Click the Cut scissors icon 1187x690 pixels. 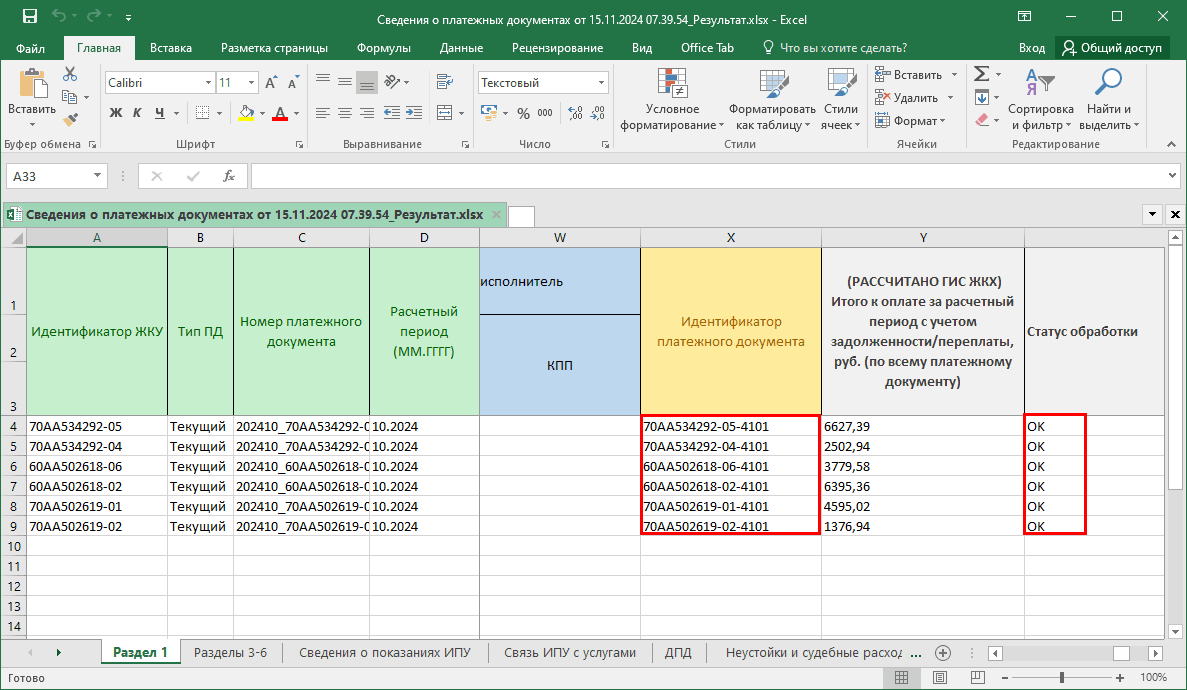click(69, 74)
